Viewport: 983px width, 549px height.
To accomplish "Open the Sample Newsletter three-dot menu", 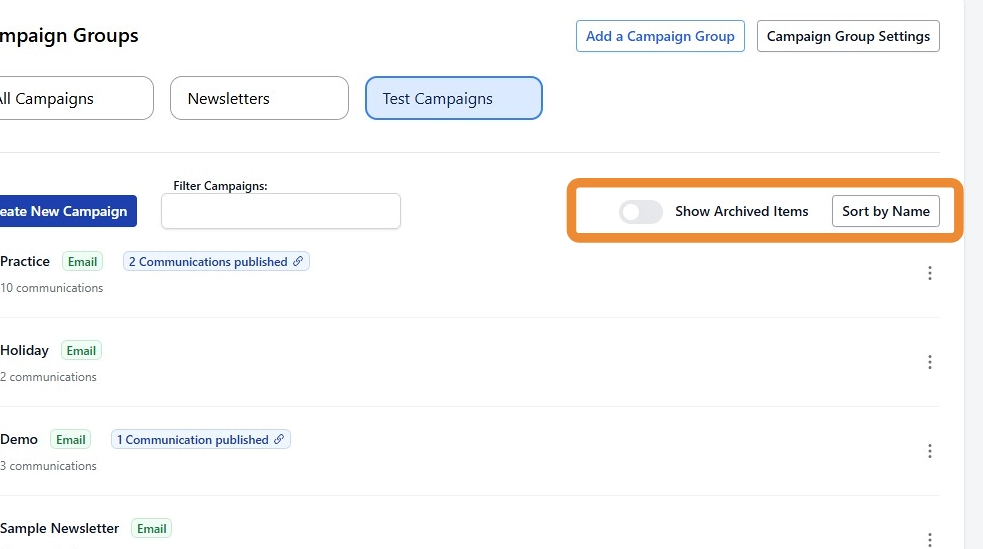I will (x=929, y=538).
